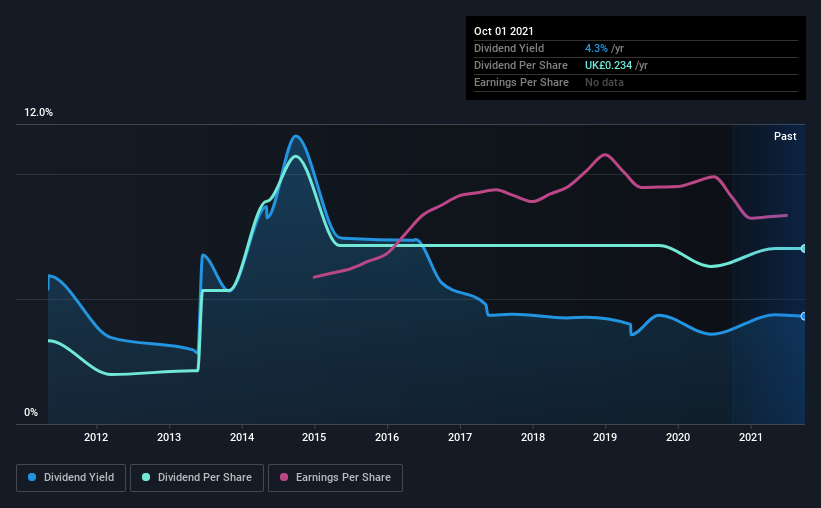
Task: Toggle the Dividend Per Share legend button
Action: pos(197,478)
